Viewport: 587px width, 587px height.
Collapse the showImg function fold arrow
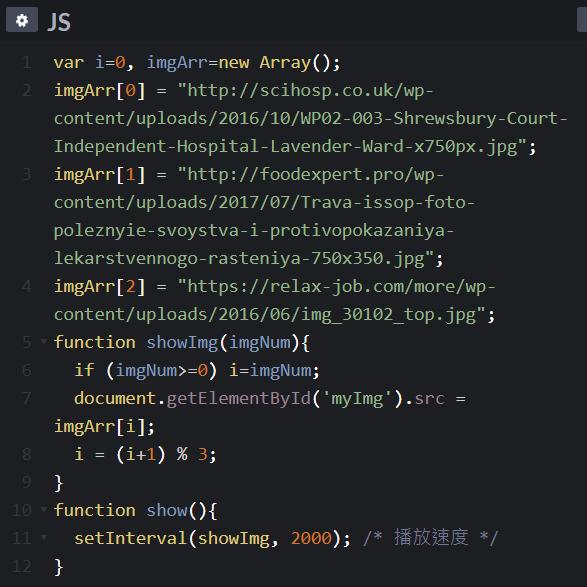[x=44, y=341]
